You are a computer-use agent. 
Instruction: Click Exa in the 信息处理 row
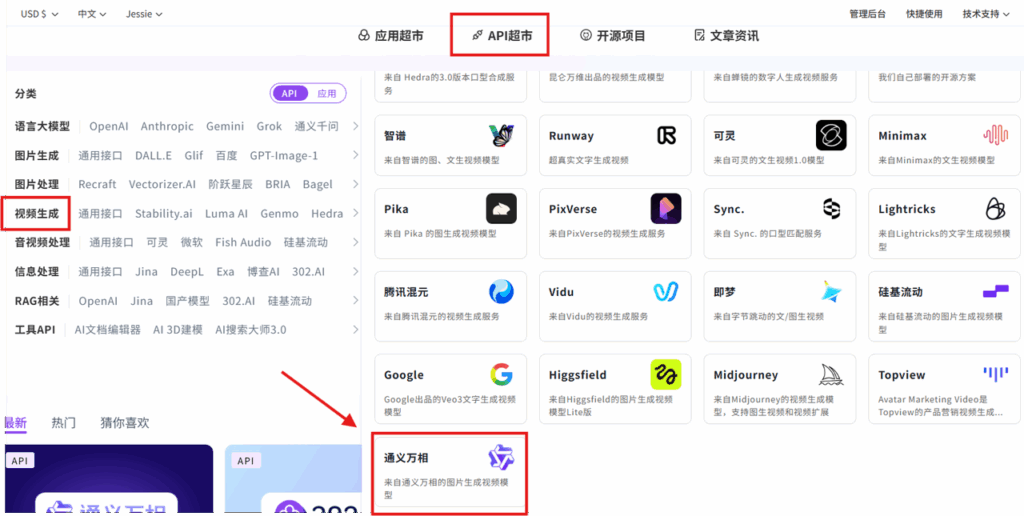click(225, 271)
